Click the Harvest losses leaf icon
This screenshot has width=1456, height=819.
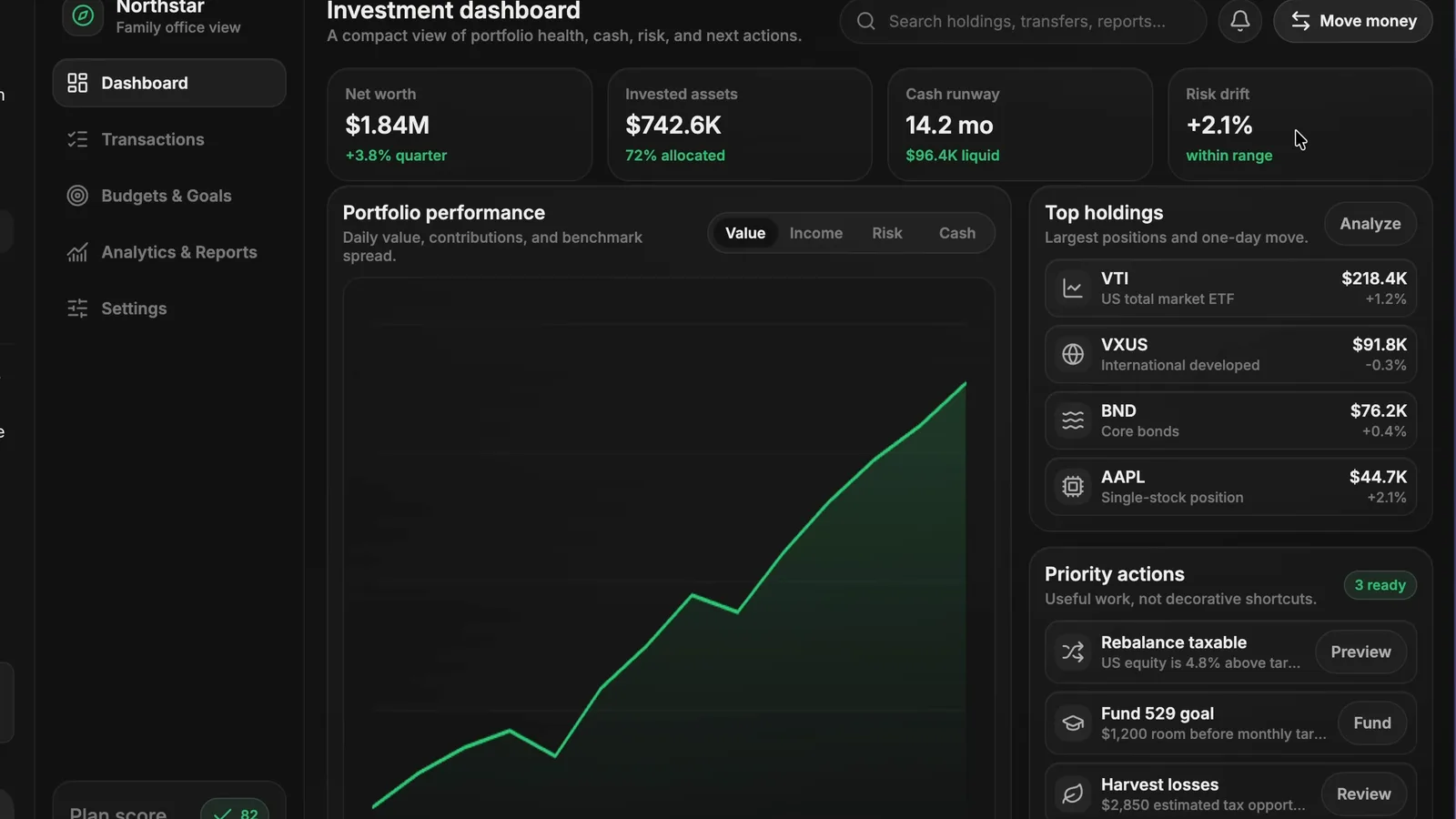[x=1073, y=794]
